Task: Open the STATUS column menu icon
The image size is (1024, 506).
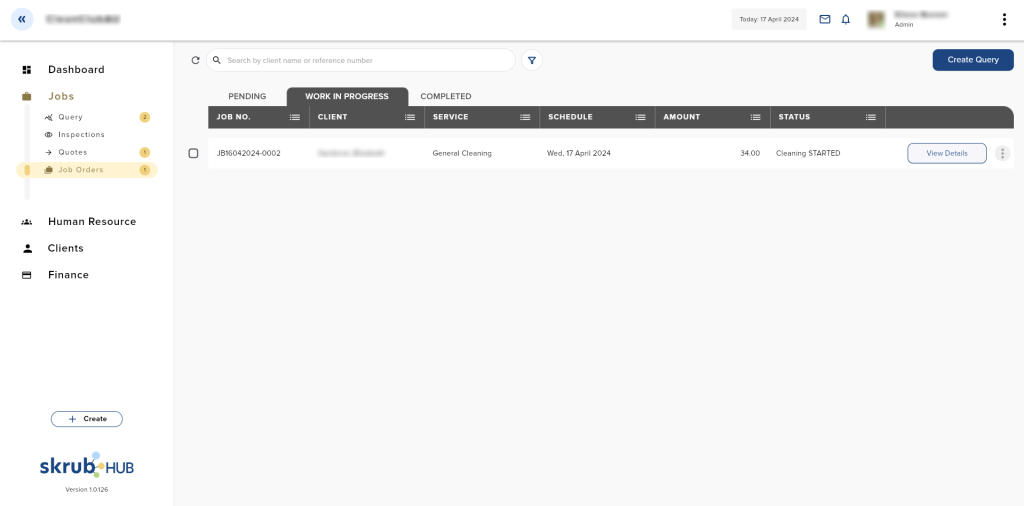Action: (871, 117)
